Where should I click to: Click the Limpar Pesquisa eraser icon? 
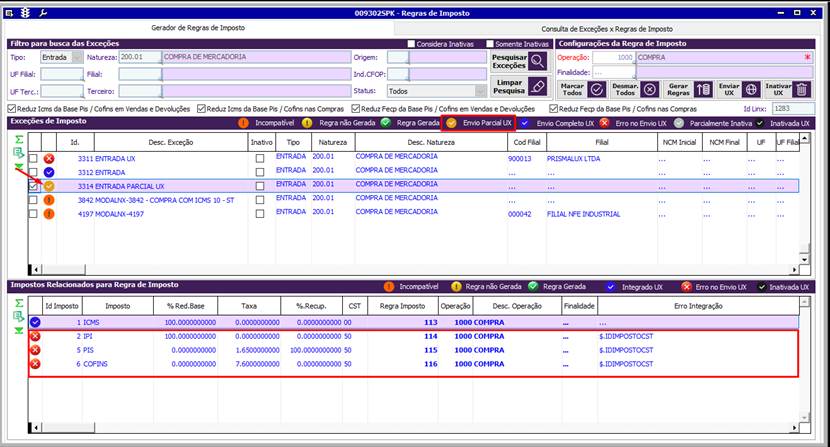537,86
